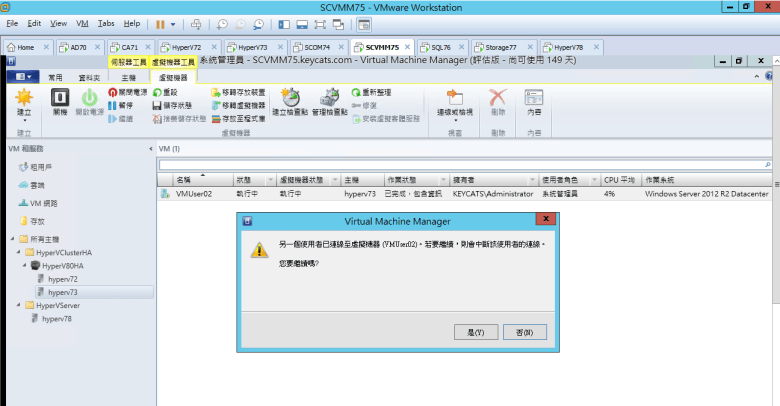Click the Create Checkpoint (建立檢查點) icon

click(290, 98)
